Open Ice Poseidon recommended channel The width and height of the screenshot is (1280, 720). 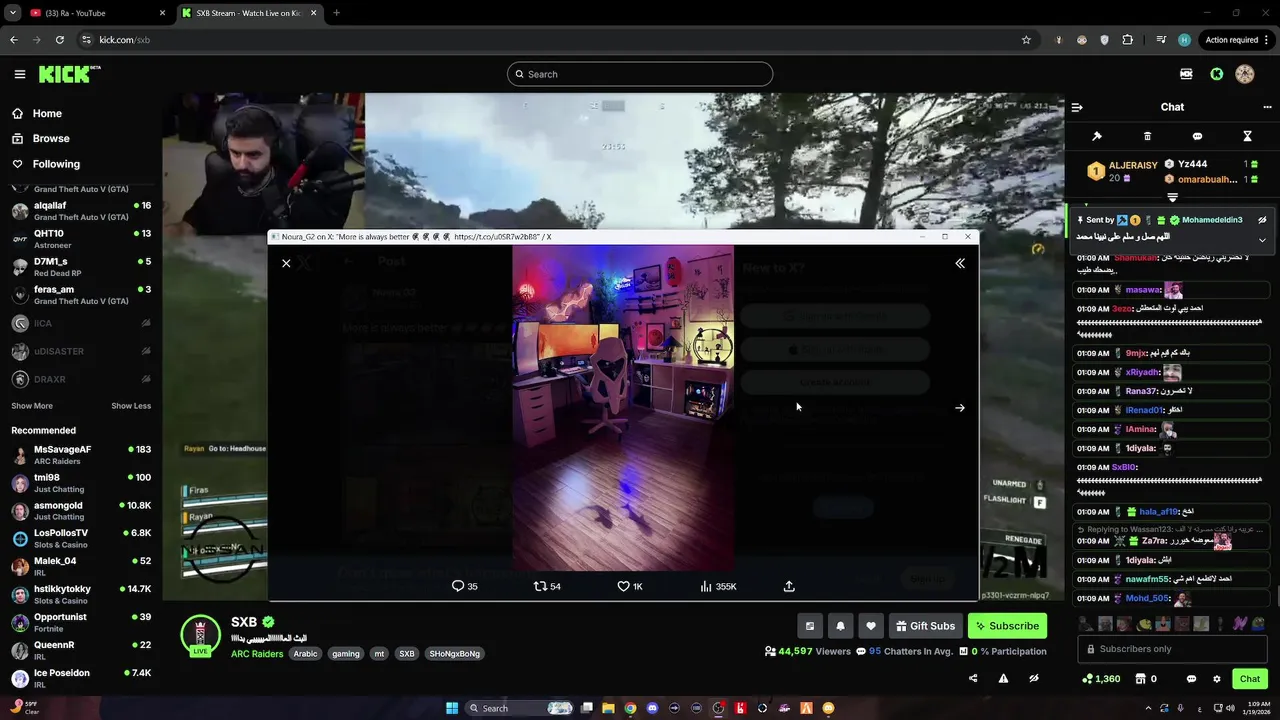(81, 678)
